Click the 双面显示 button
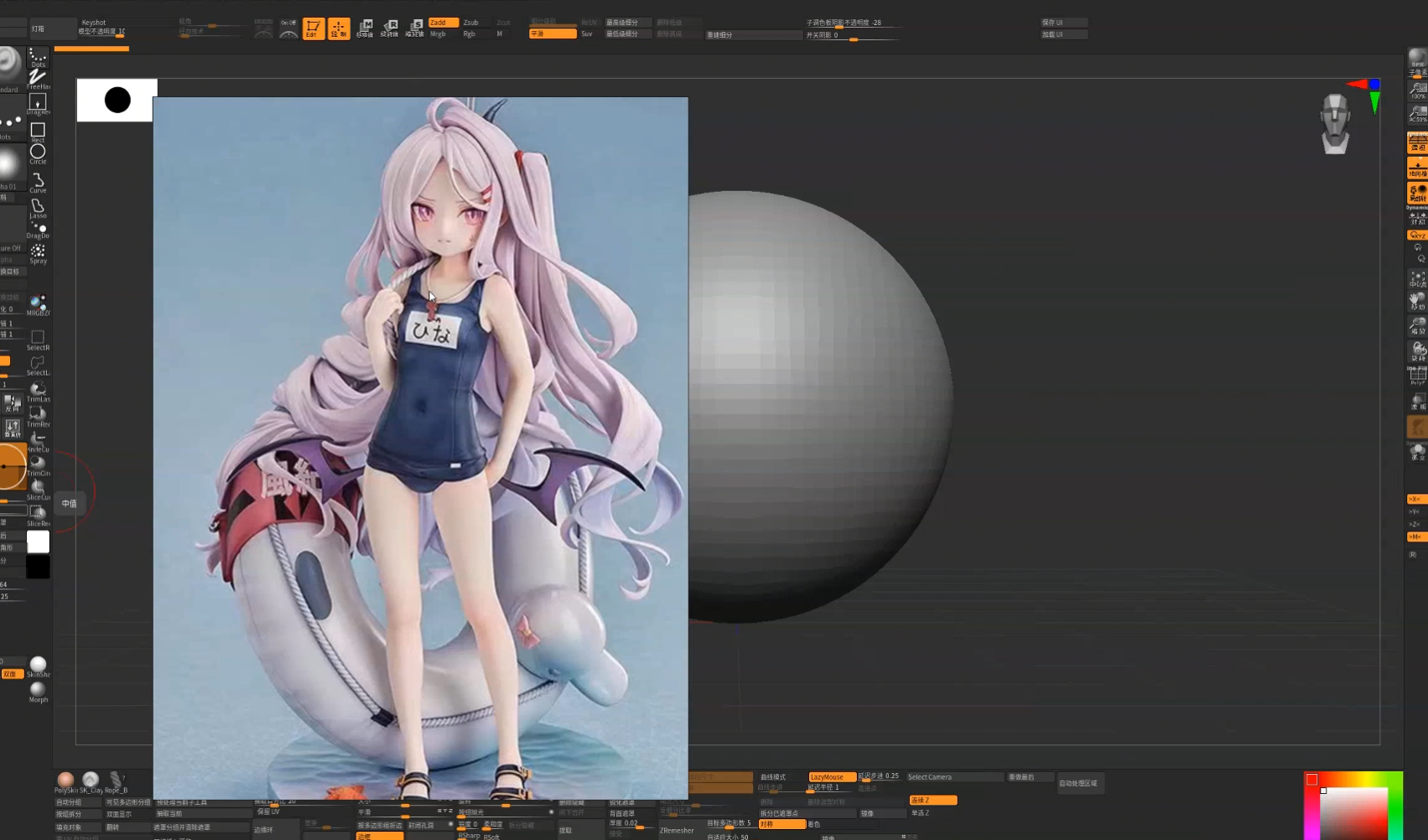Screen dimensions: 1428x840 (x=127, y=814)
